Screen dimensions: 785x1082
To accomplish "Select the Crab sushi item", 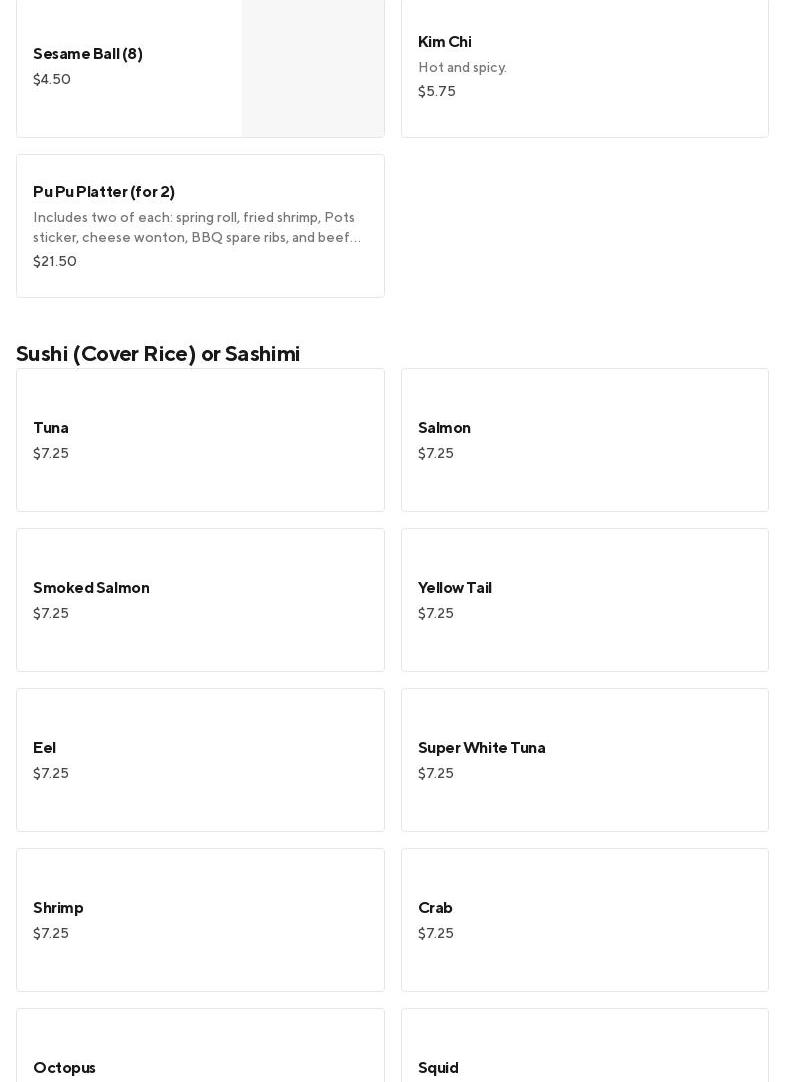I will (x=584, y=920).
